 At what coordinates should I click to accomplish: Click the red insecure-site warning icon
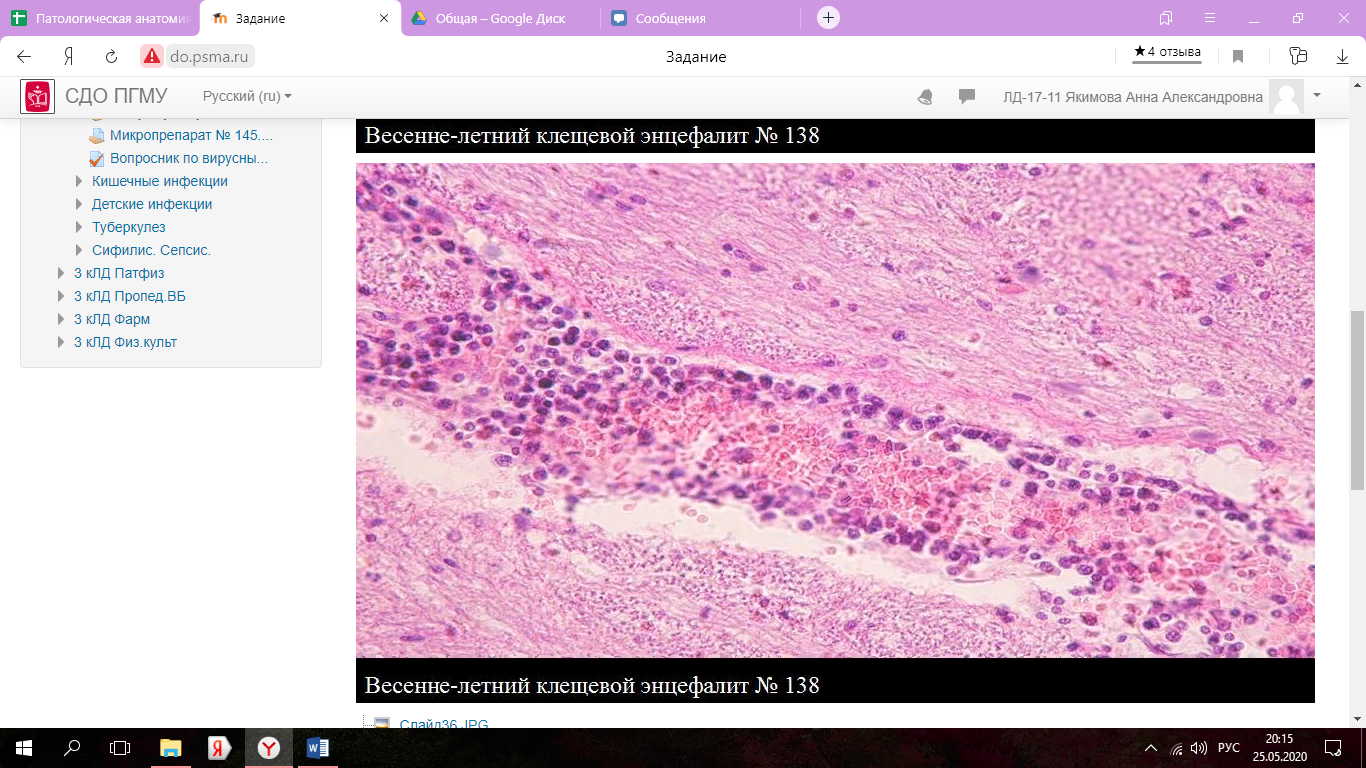(151, 57)
